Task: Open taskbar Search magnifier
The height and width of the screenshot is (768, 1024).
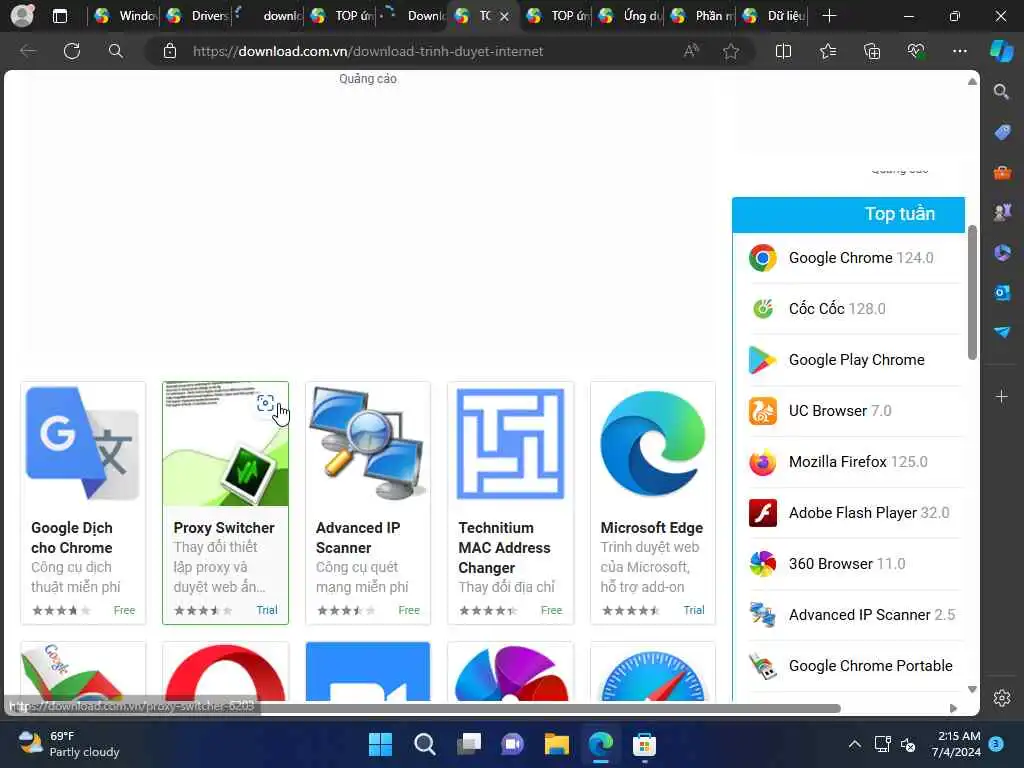Action: 424,744
